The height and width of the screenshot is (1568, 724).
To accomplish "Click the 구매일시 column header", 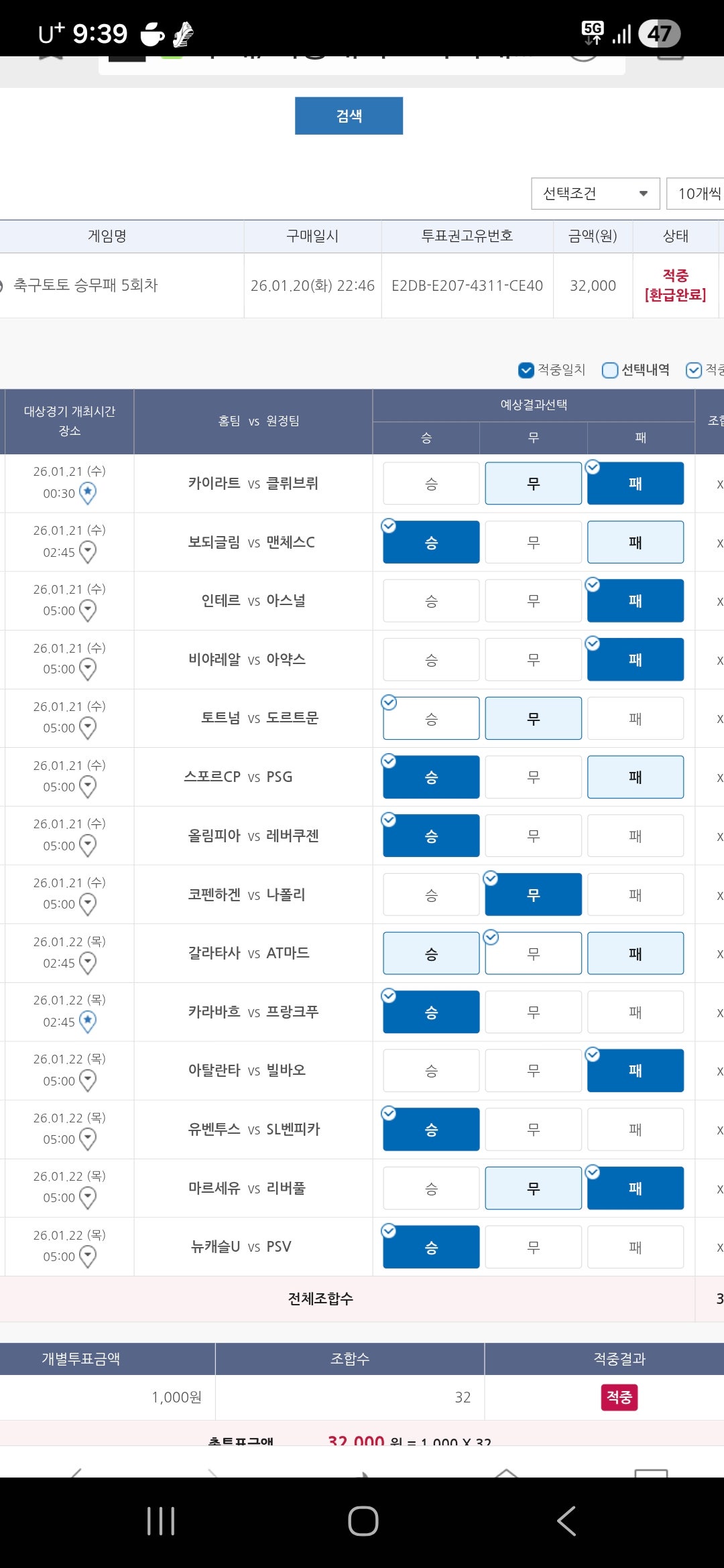I will (312, 236).
